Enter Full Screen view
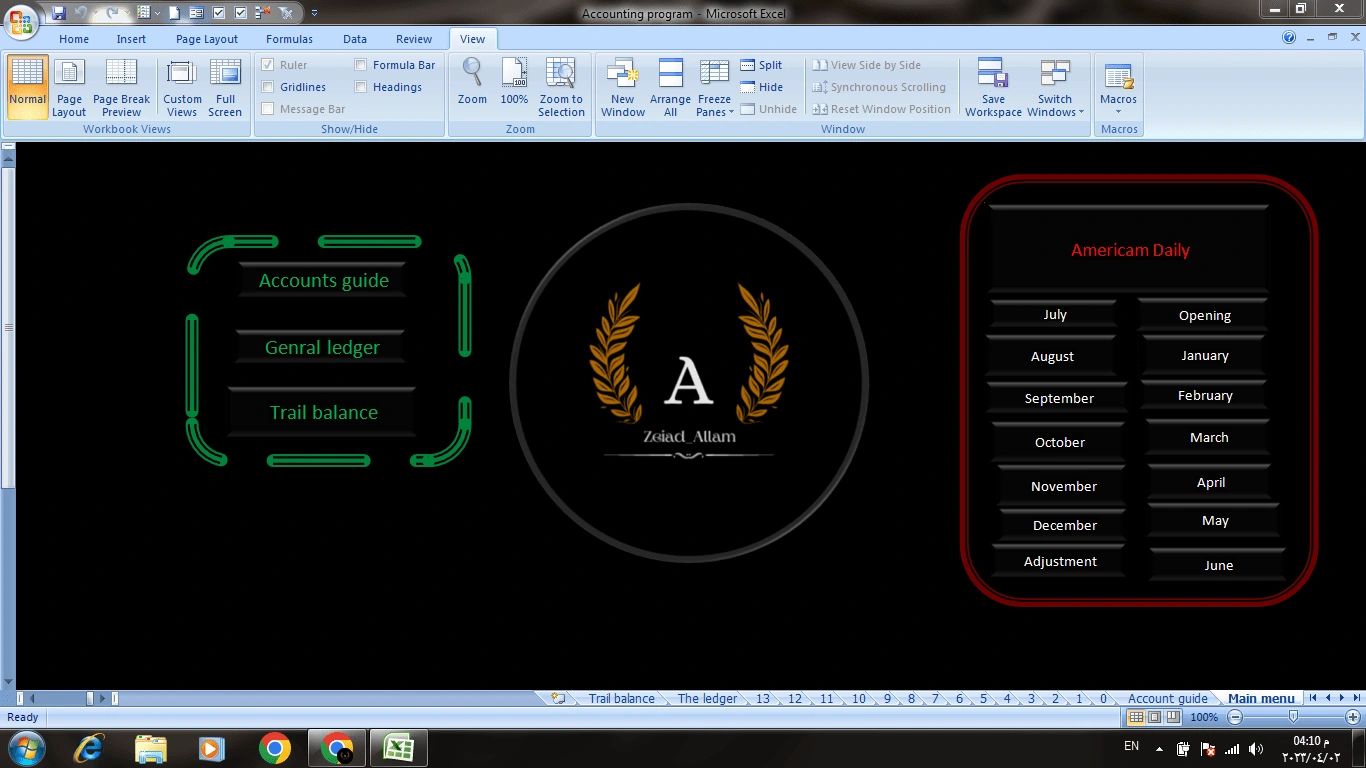 click(x=225, y=87)
